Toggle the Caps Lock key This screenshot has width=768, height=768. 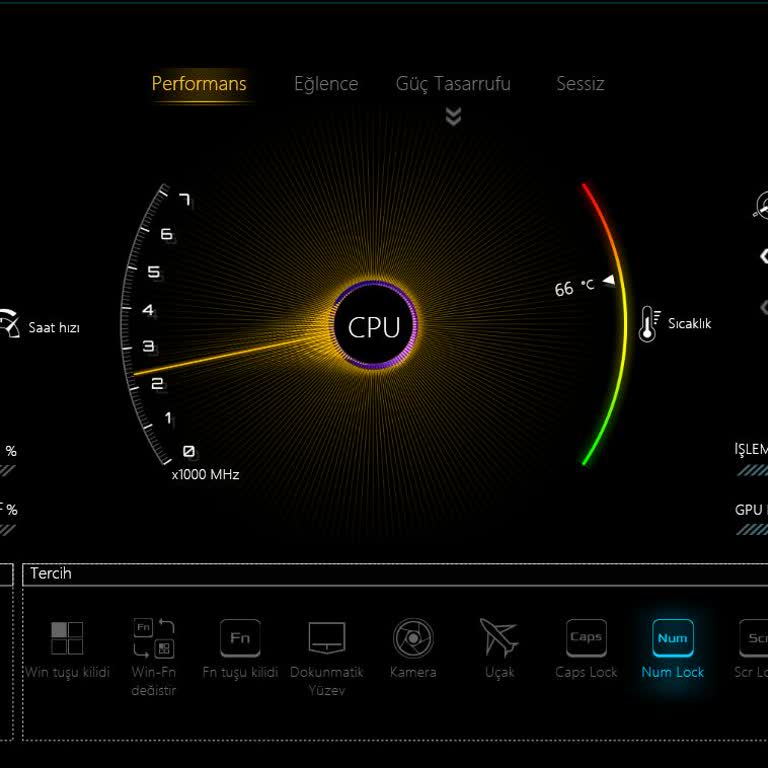[x=586, y=637]
